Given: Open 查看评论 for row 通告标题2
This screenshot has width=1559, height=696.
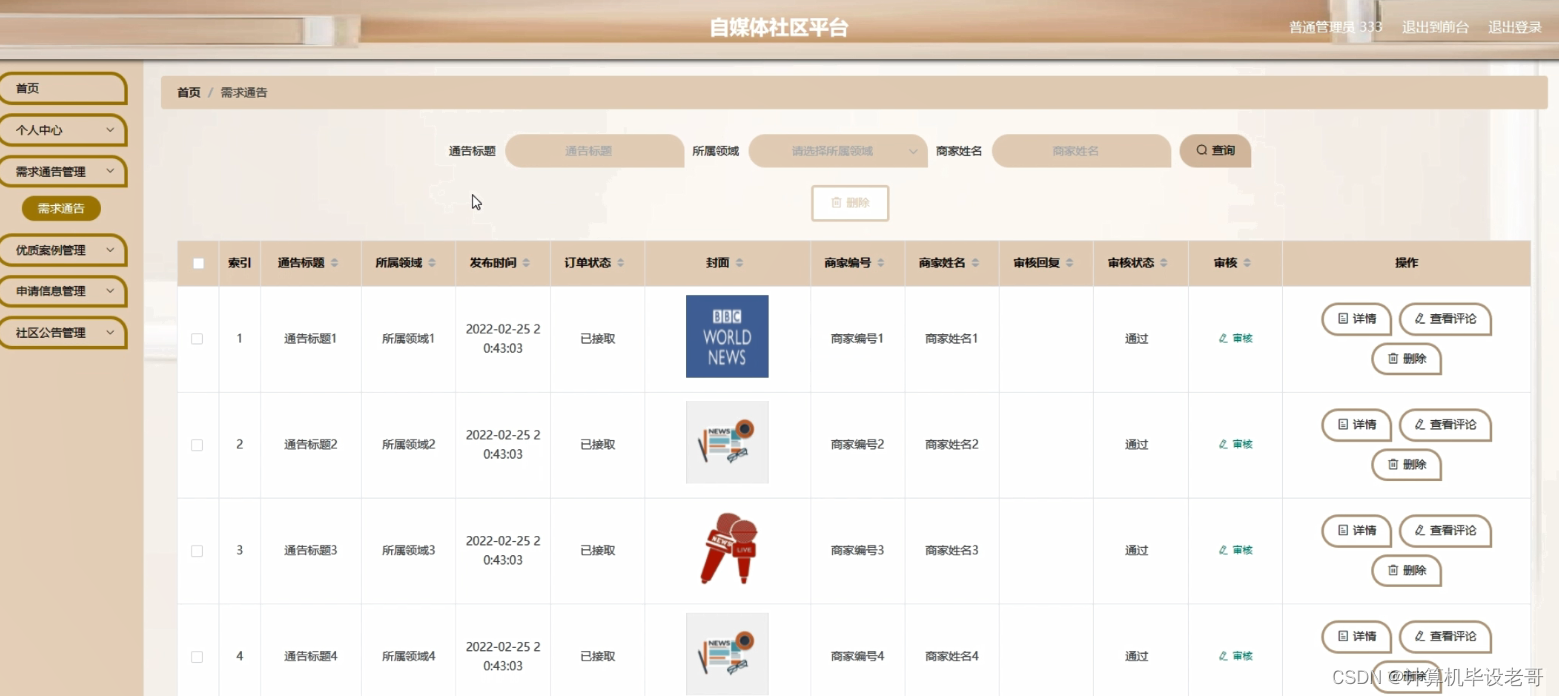Looking at the screenshot, I should [x=1445, y=425].
